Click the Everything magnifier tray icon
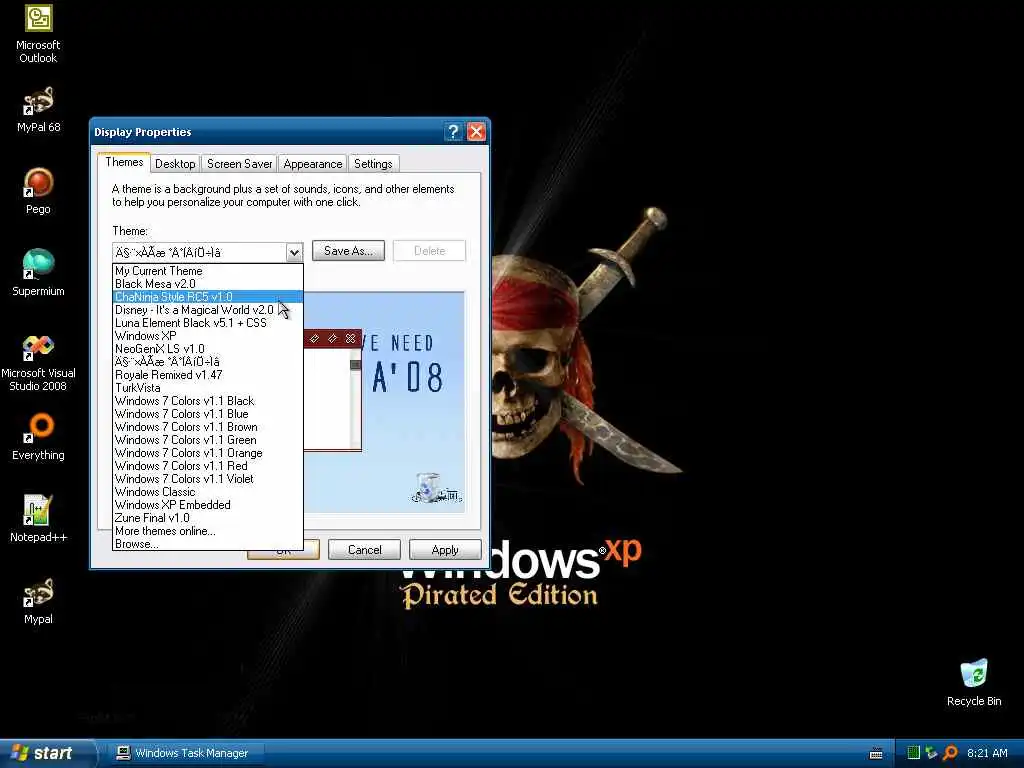The height and width of the screenshot is (768, 1024). coord(950,753)
